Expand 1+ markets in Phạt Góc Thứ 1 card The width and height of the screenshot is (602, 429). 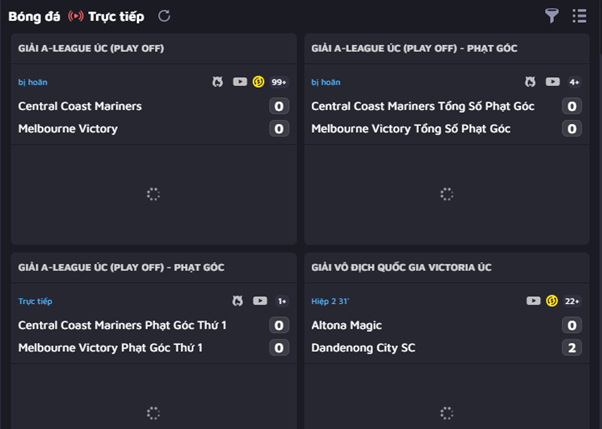pyautogui.click(x=282, y=301)
